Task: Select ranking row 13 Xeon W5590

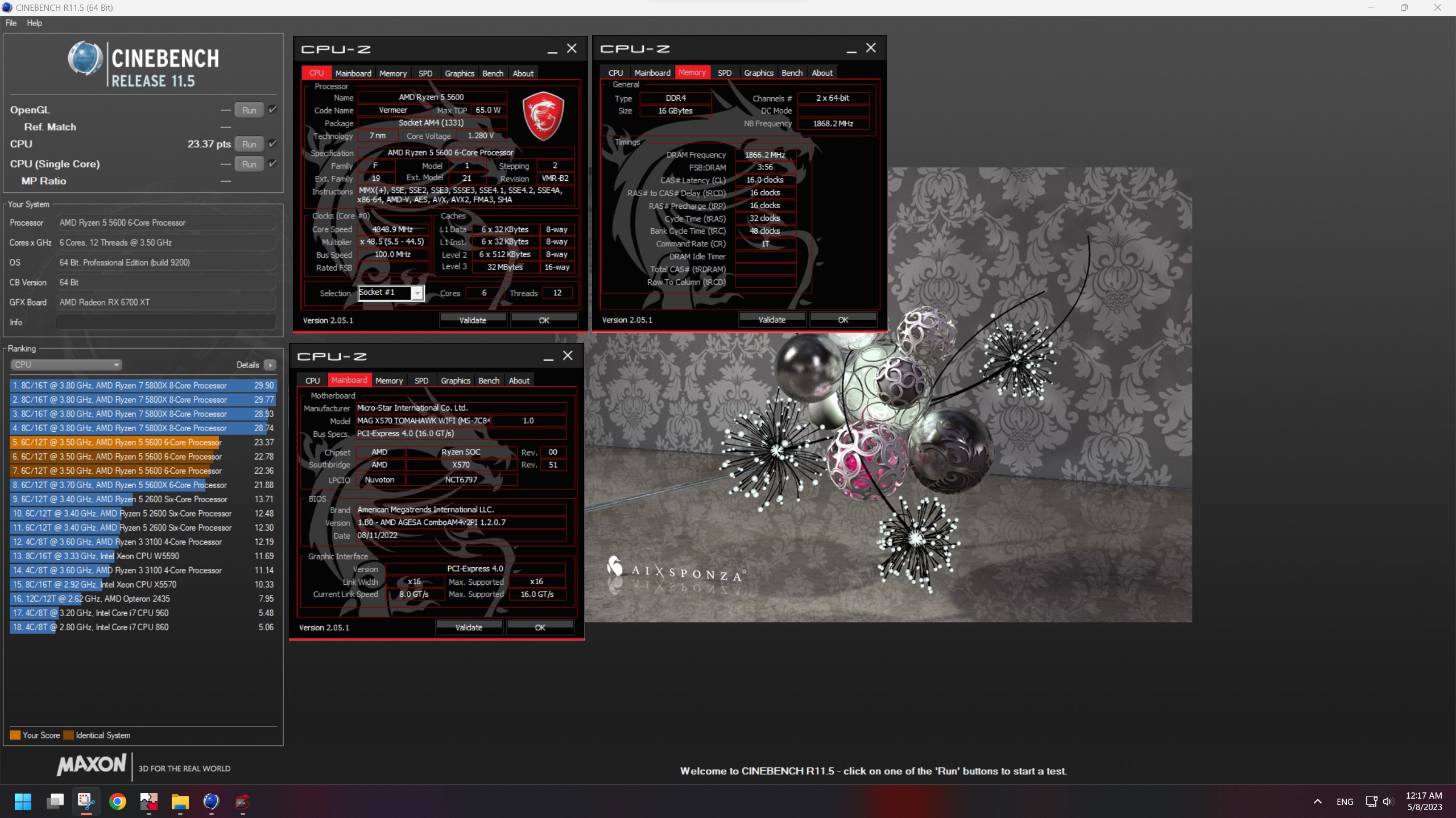Action: pyautogui.click(x=143, y=556)
